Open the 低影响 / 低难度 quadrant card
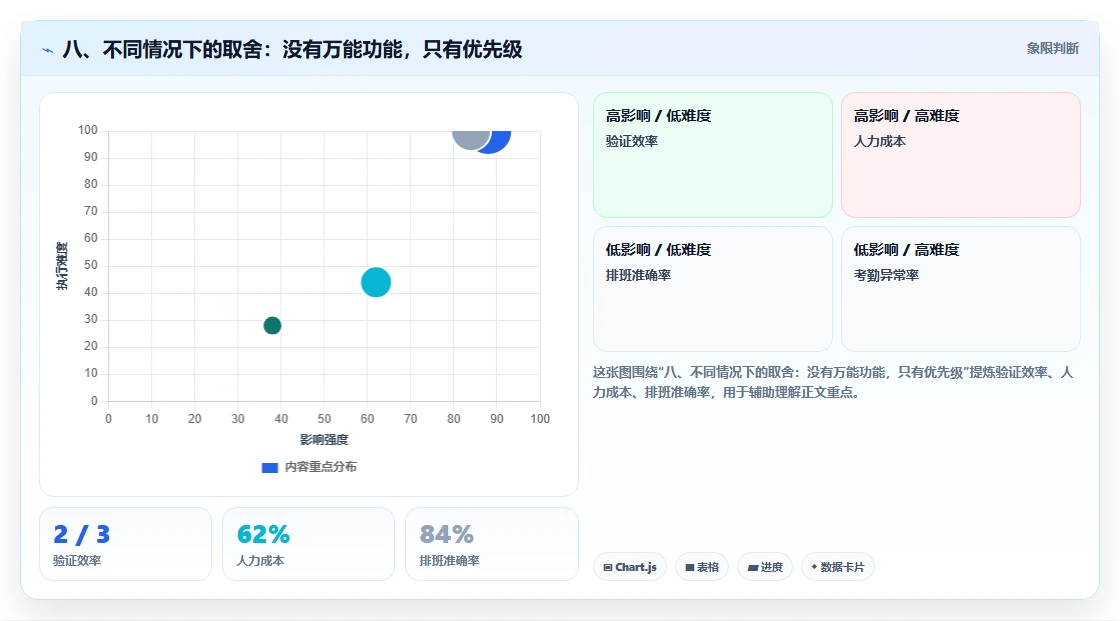 click(713, 289)
